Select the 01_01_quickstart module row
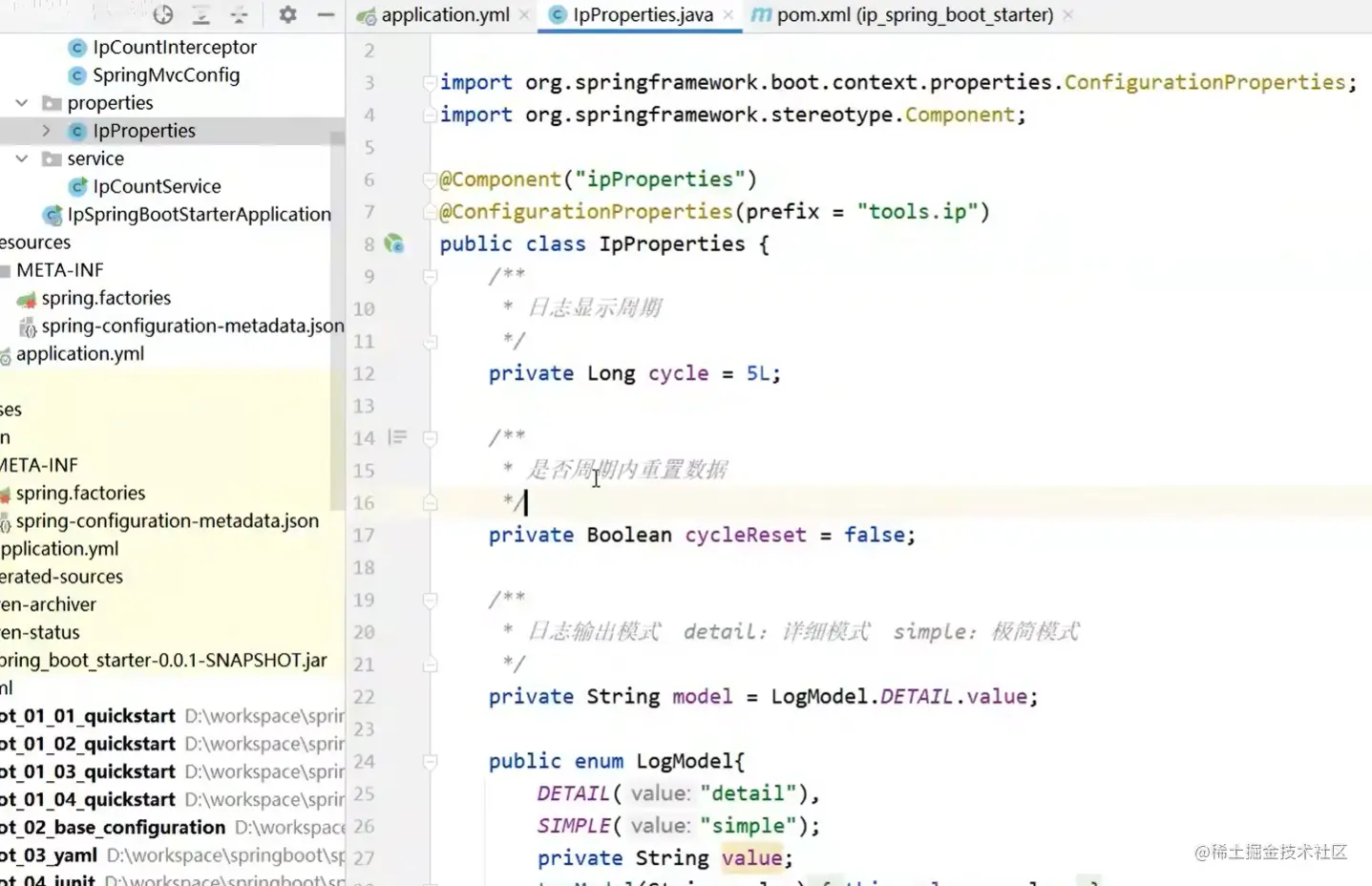This screenshot has height=886, width=1372. coord(172,716)
